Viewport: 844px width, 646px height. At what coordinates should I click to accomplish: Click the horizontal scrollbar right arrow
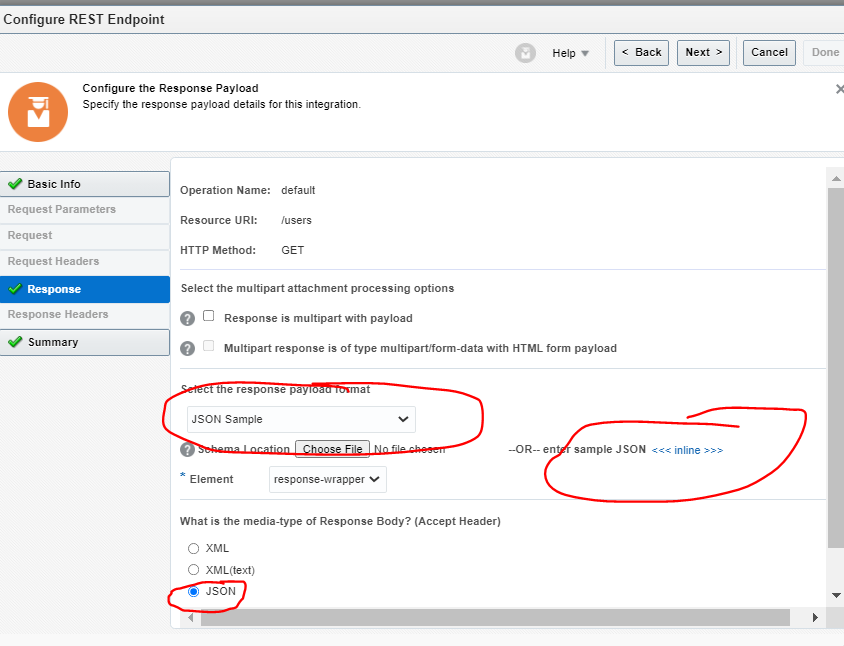tap(815, 617)
